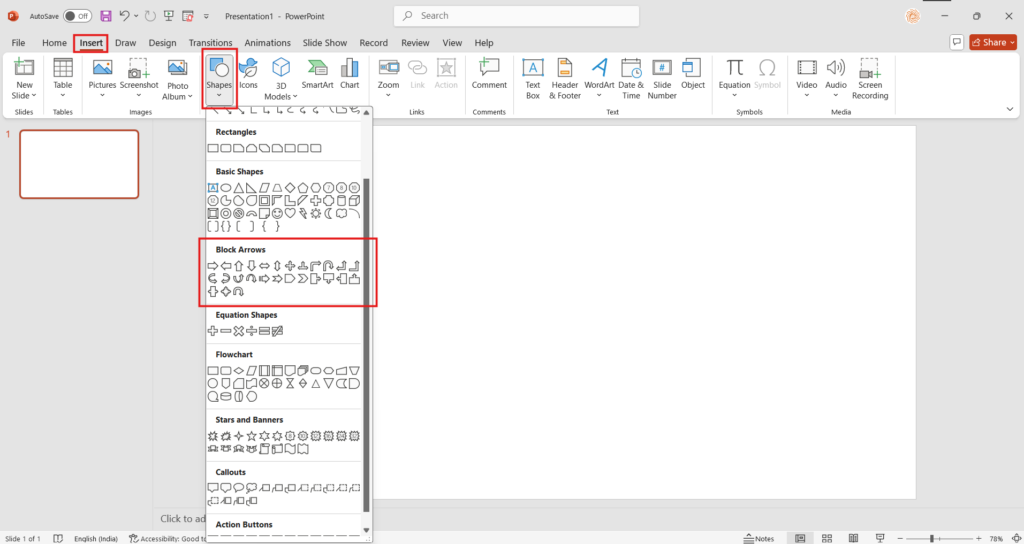Click the Text Box tool
Viewport: 1024px width, 544px height.
533,76
